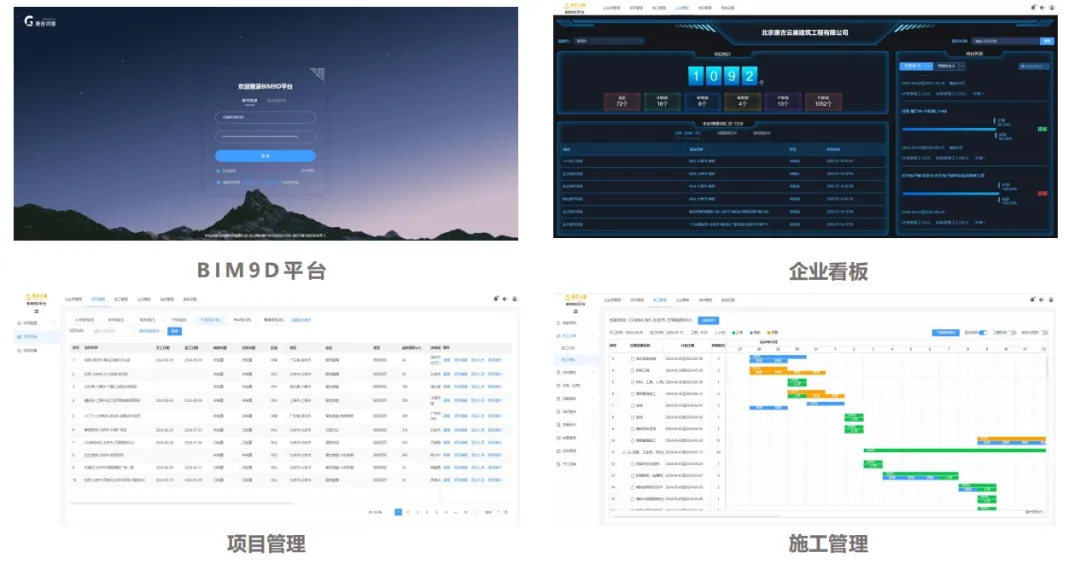Open the QR code login icon in login panel

[318, 73]
